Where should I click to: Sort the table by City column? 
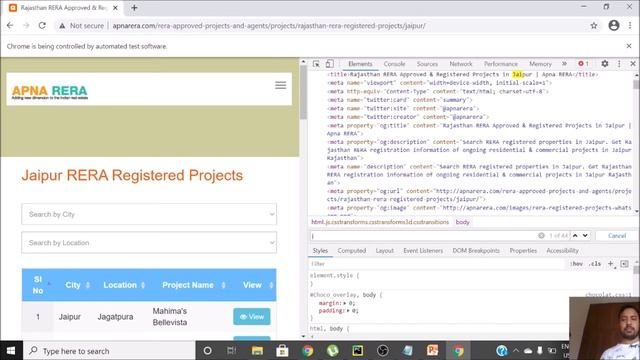[x=77, y=285]
